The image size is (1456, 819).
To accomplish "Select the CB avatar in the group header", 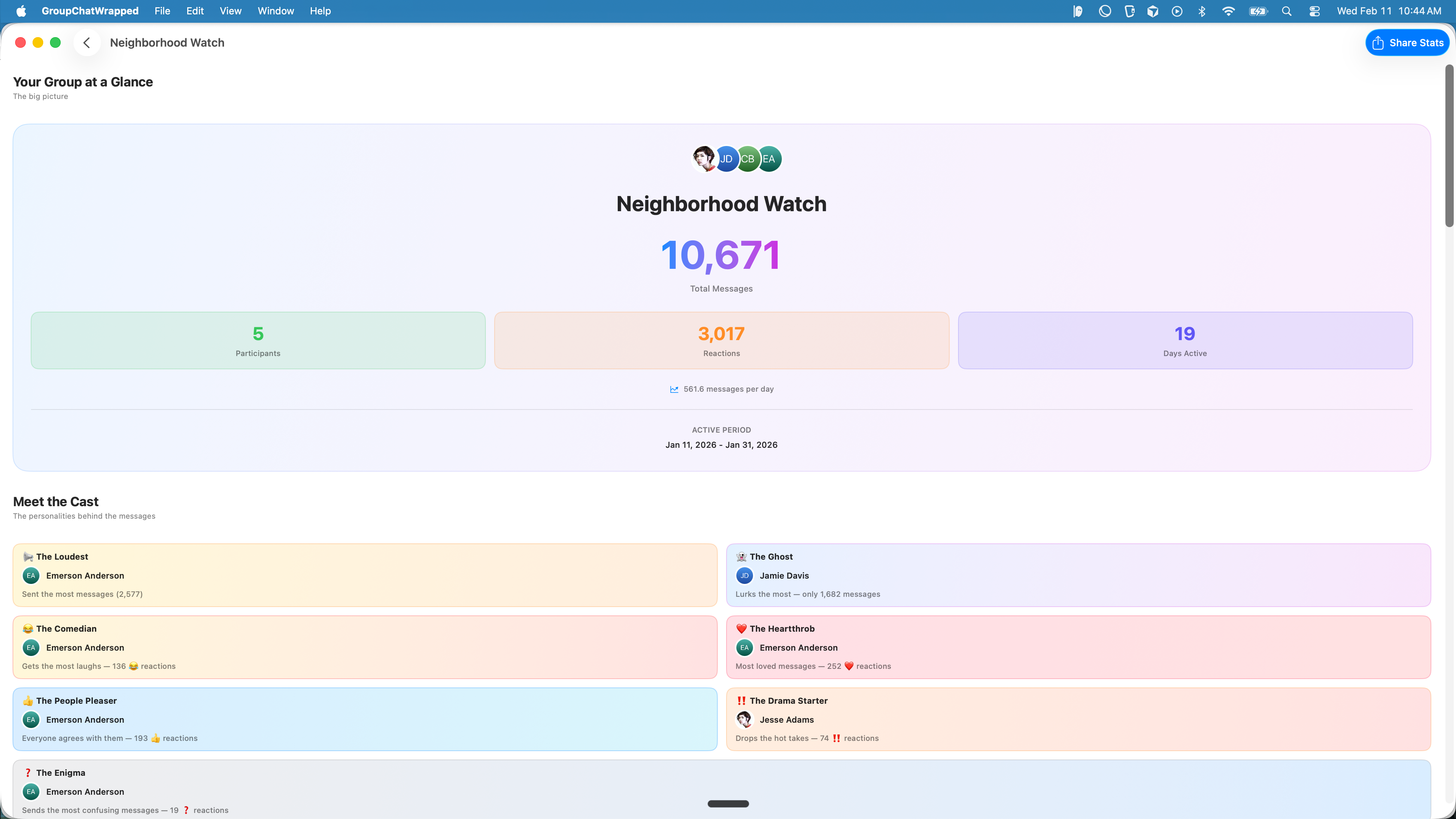I will (x=747, y=159).
